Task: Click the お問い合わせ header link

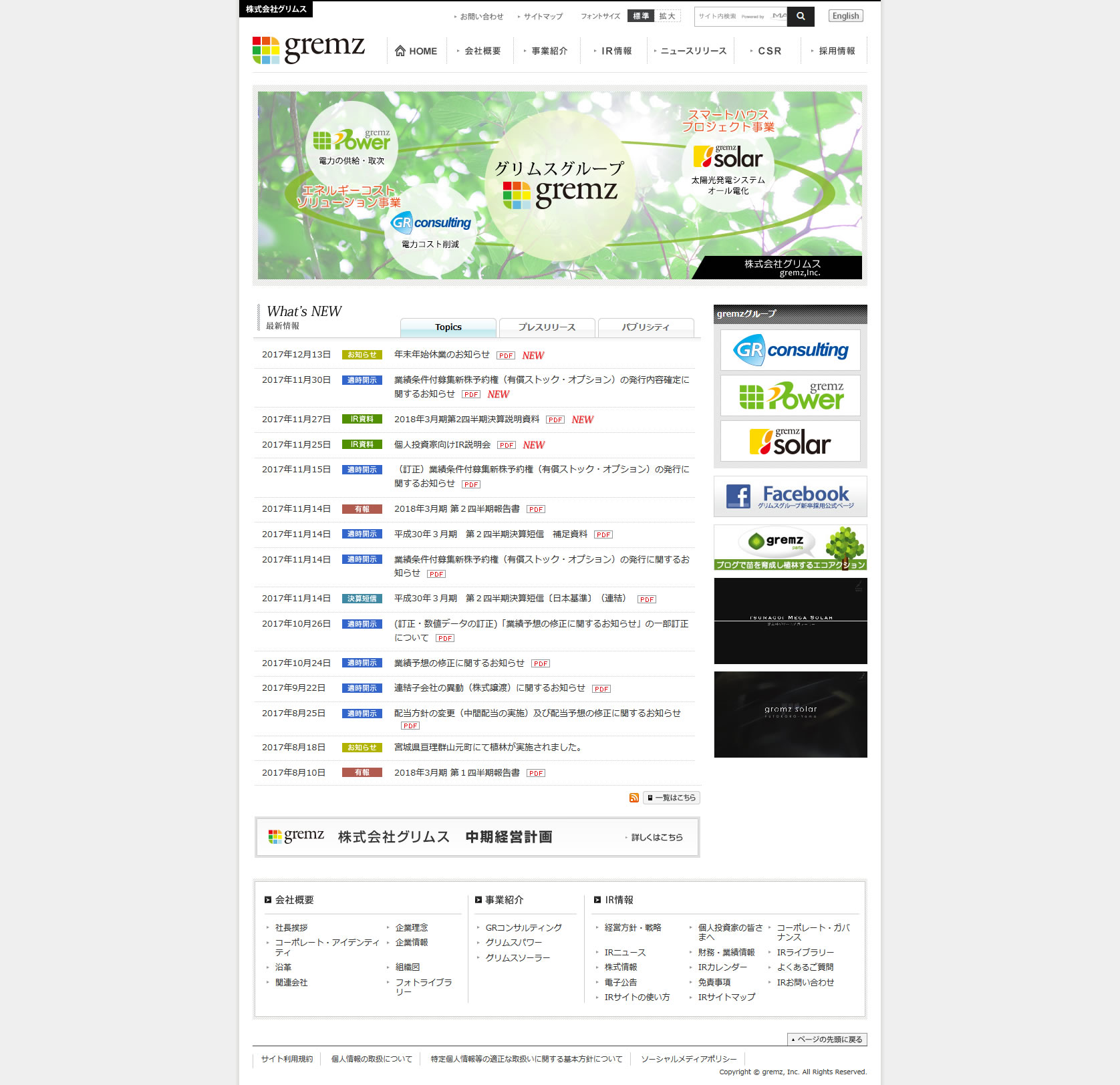Action: click(x=479, y=17)
